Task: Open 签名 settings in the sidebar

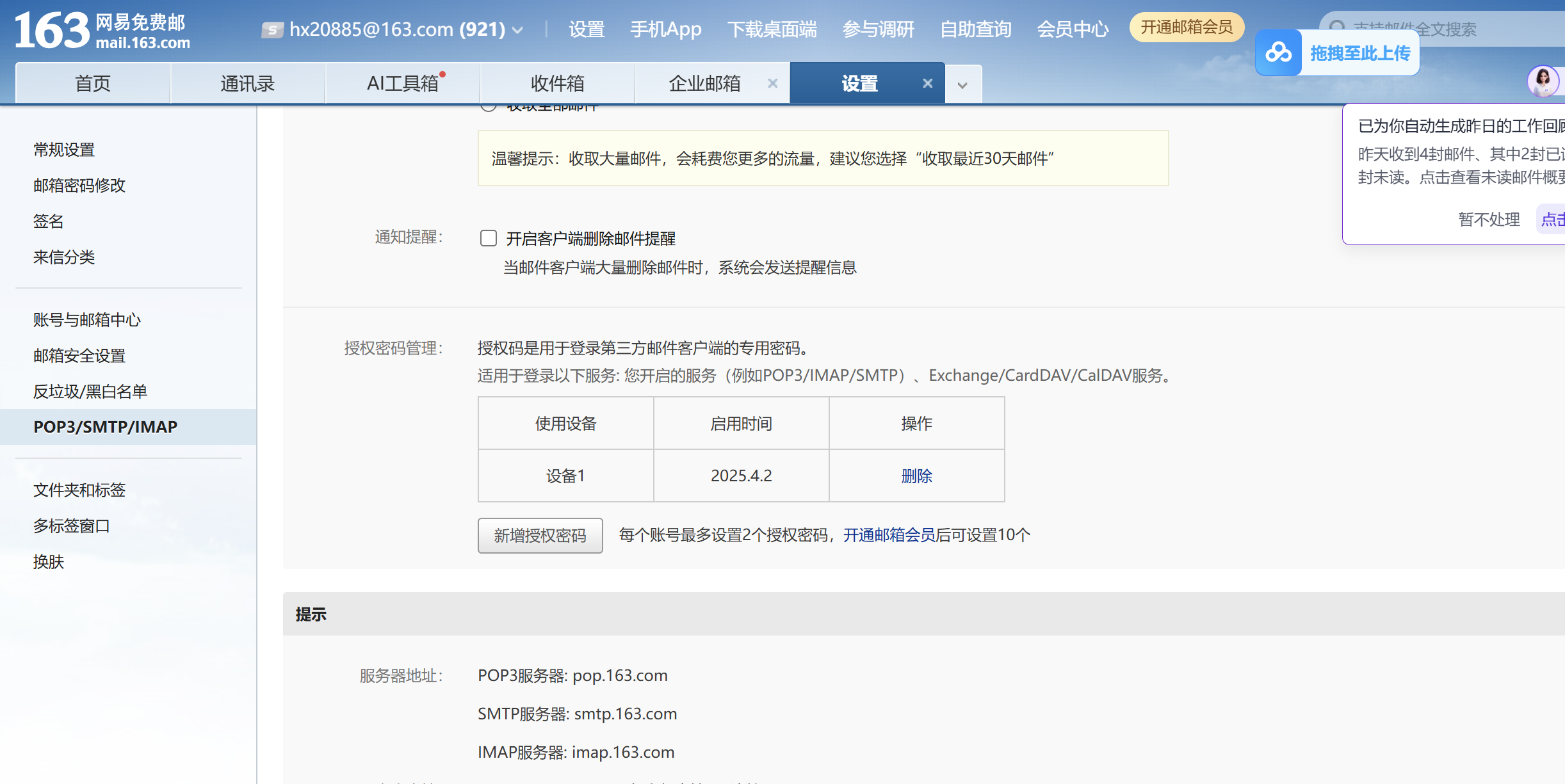Action: [x=49, y=221]
